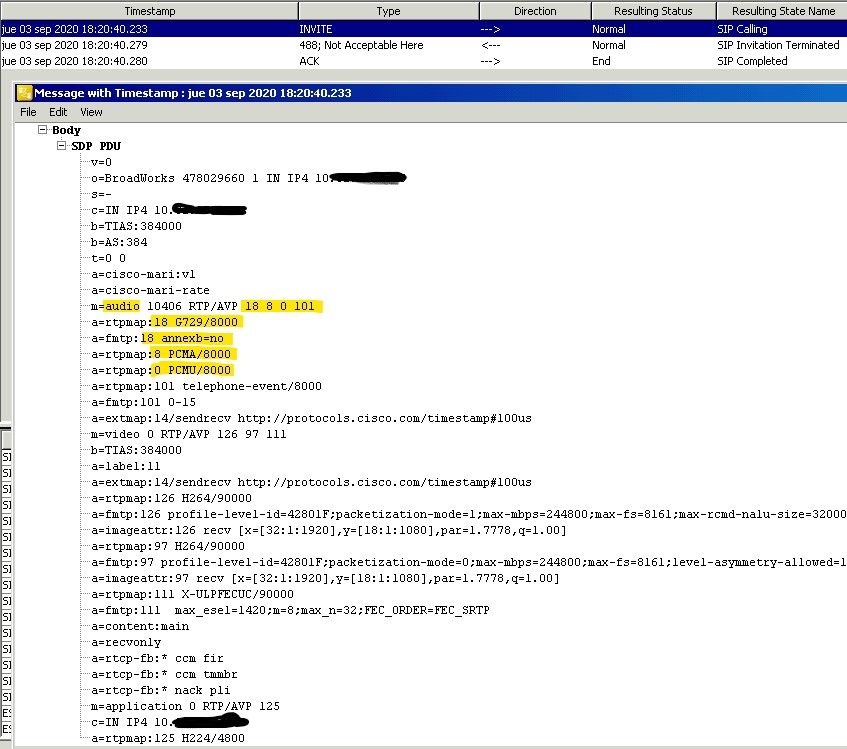Collapse the Body tree node
The height and width of the screenshot is (749, 847).
[42, 130]
